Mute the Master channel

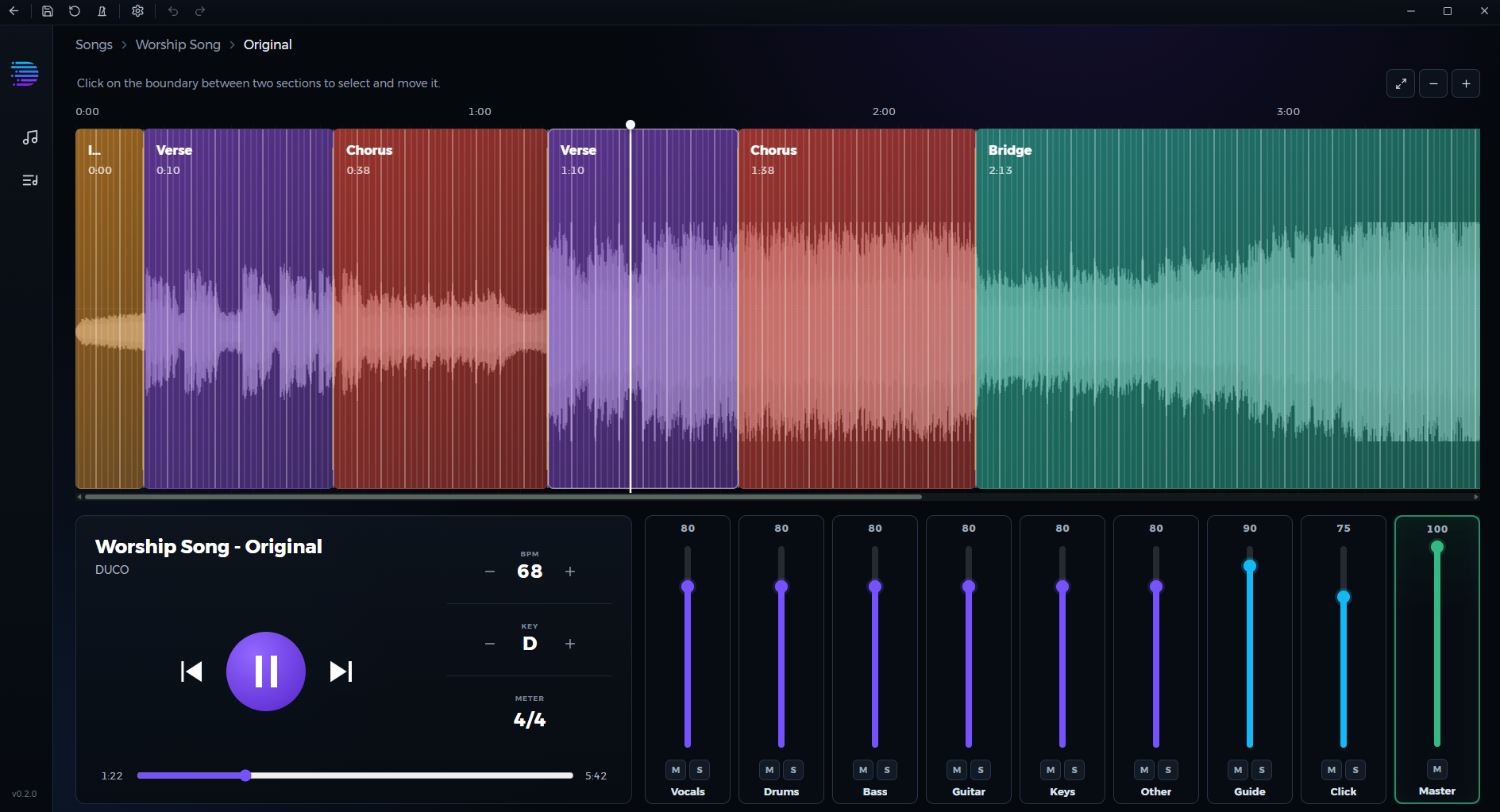click(x=1437, y=769)
